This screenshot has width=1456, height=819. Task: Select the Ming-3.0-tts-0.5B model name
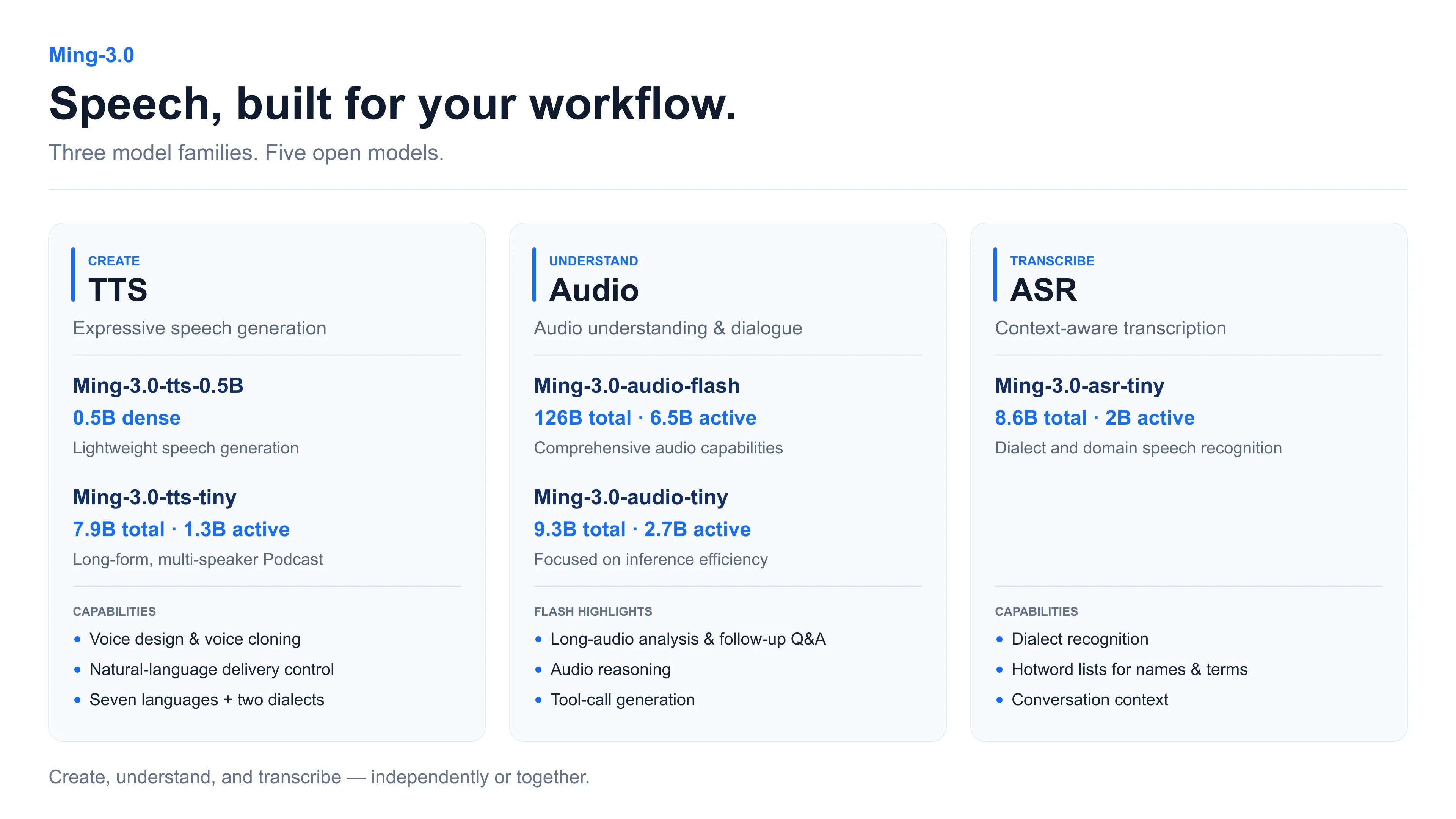pos(158,386)
